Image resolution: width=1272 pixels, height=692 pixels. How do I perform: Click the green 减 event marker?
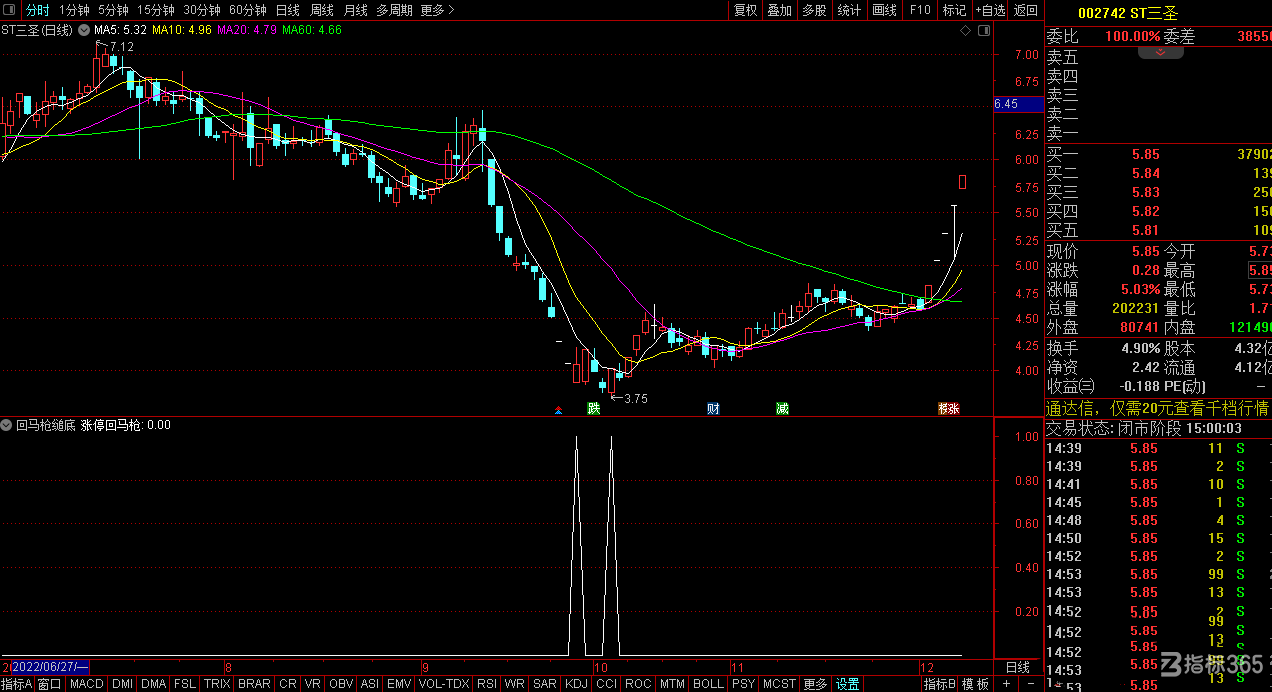click(782, 408)
